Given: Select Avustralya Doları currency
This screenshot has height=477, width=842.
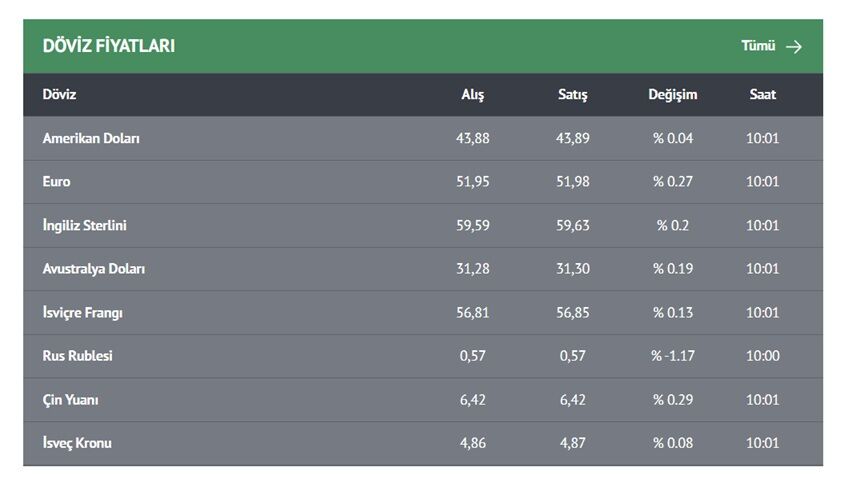Looking at the screenshot, I should point(95,269).
